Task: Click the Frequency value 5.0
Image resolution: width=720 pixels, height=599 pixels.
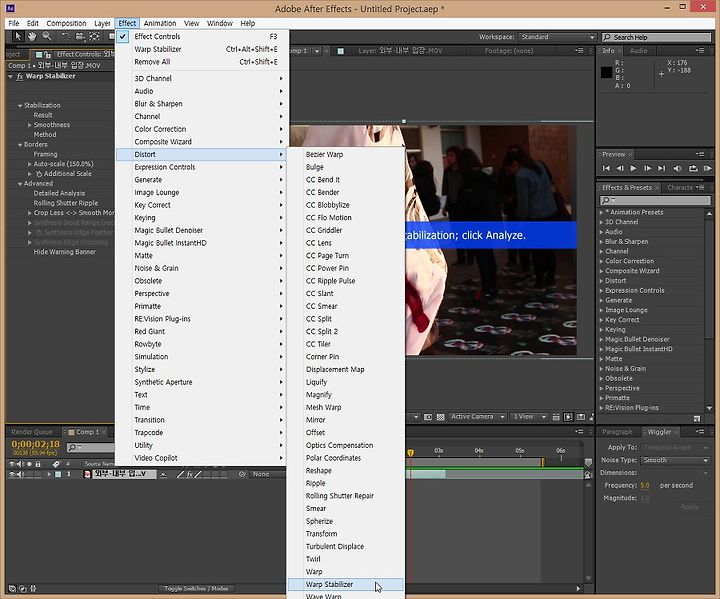Action: coord(645,485)
